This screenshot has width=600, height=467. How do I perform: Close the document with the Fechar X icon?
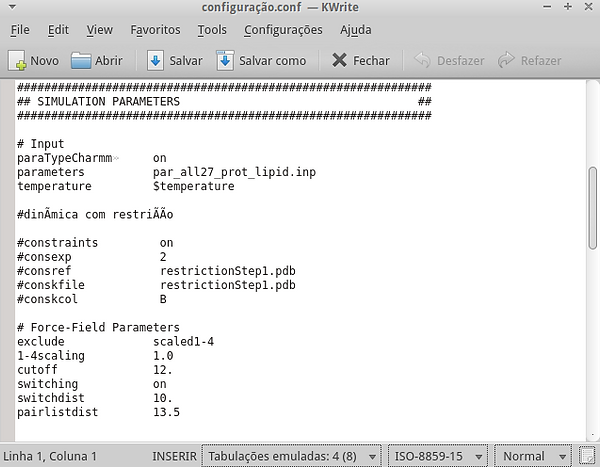[x=339, y=60]
